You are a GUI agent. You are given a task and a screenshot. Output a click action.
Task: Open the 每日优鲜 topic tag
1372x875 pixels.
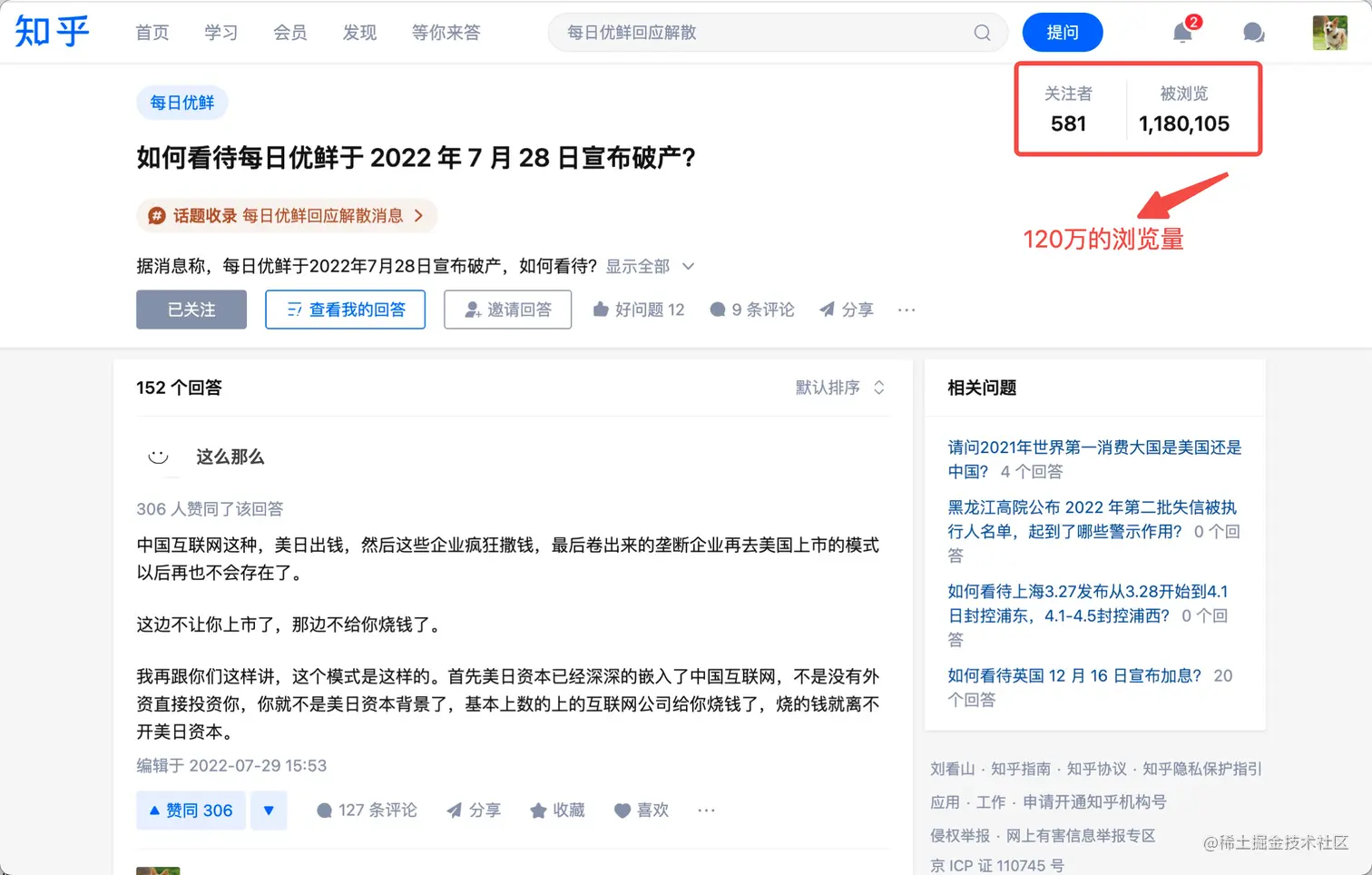coord(182,103)
